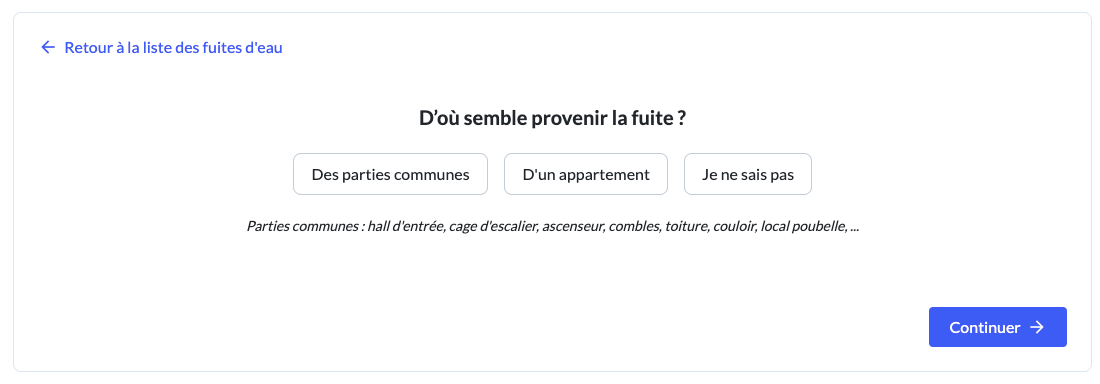Open the Retour à la liste des fuites d'eau link
1100x384 pixels.
tap(162, 48)
